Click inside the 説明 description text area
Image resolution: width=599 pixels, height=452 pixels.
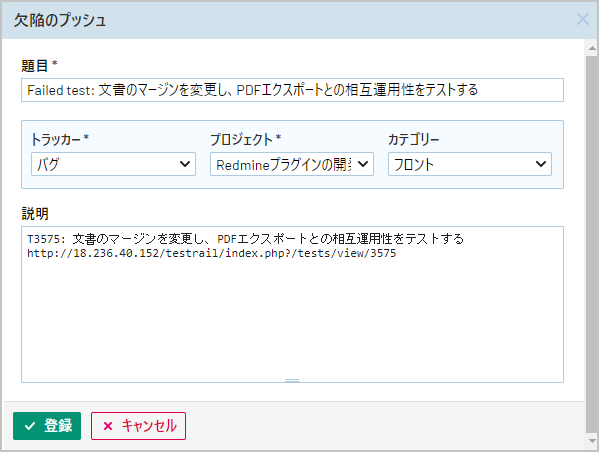292,305
